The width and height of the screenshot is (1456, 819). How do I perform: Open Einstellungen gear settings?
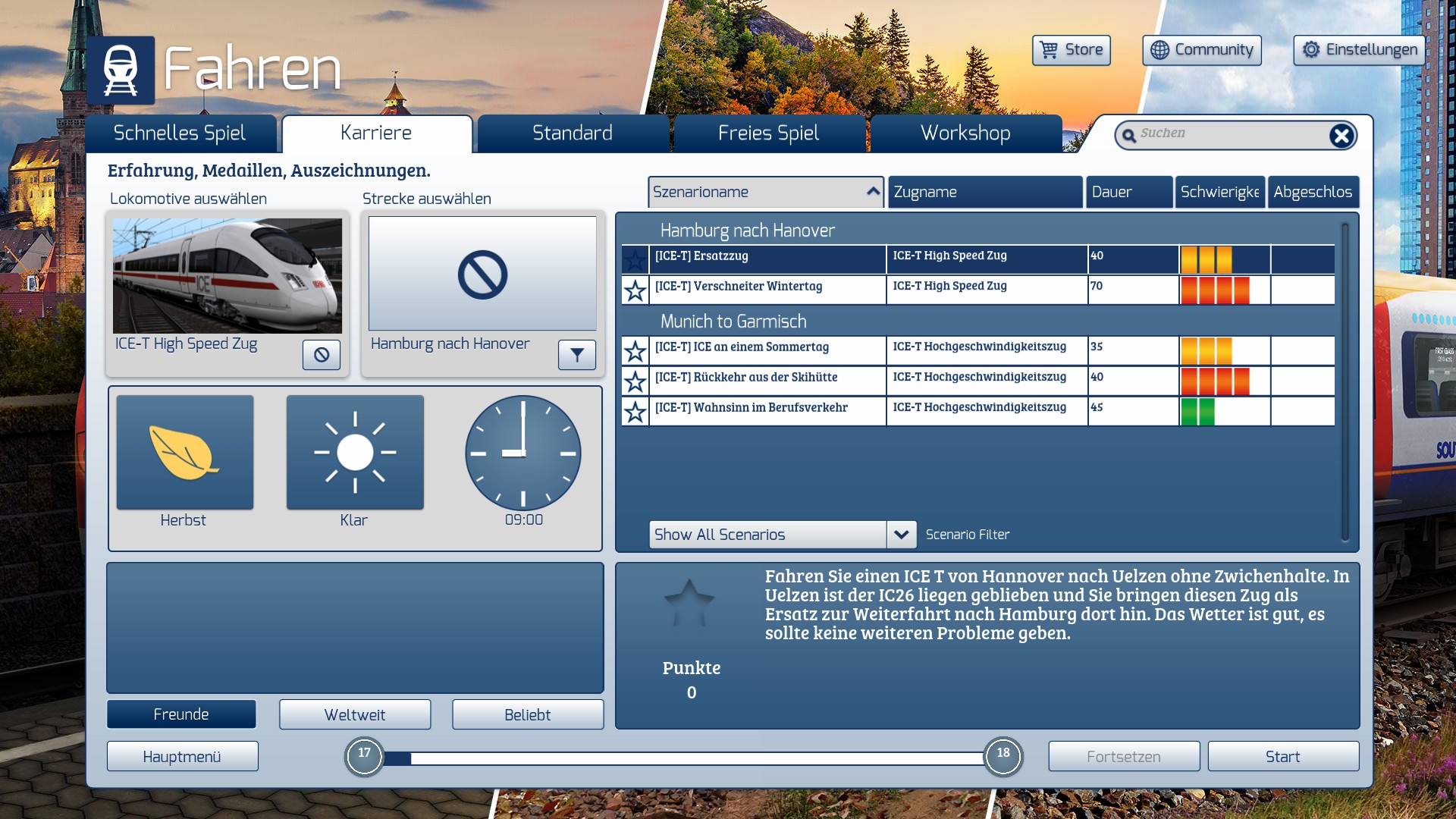(x=1359, y=50)
